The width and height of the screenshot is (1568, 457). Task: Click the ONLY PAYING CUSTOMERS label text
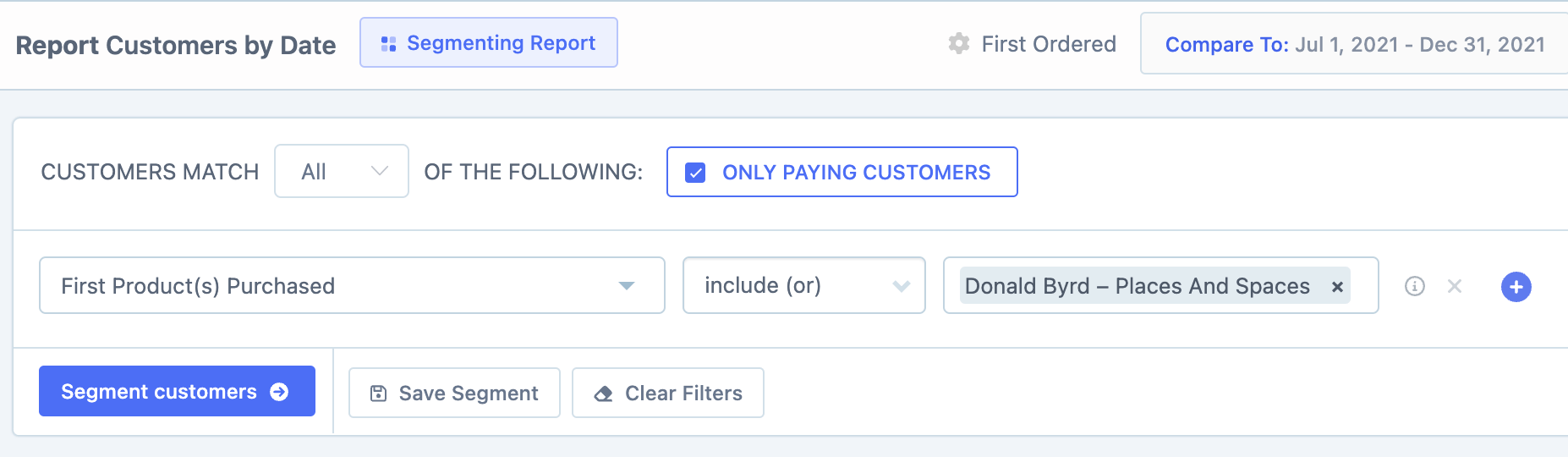[x=856, y=173]
